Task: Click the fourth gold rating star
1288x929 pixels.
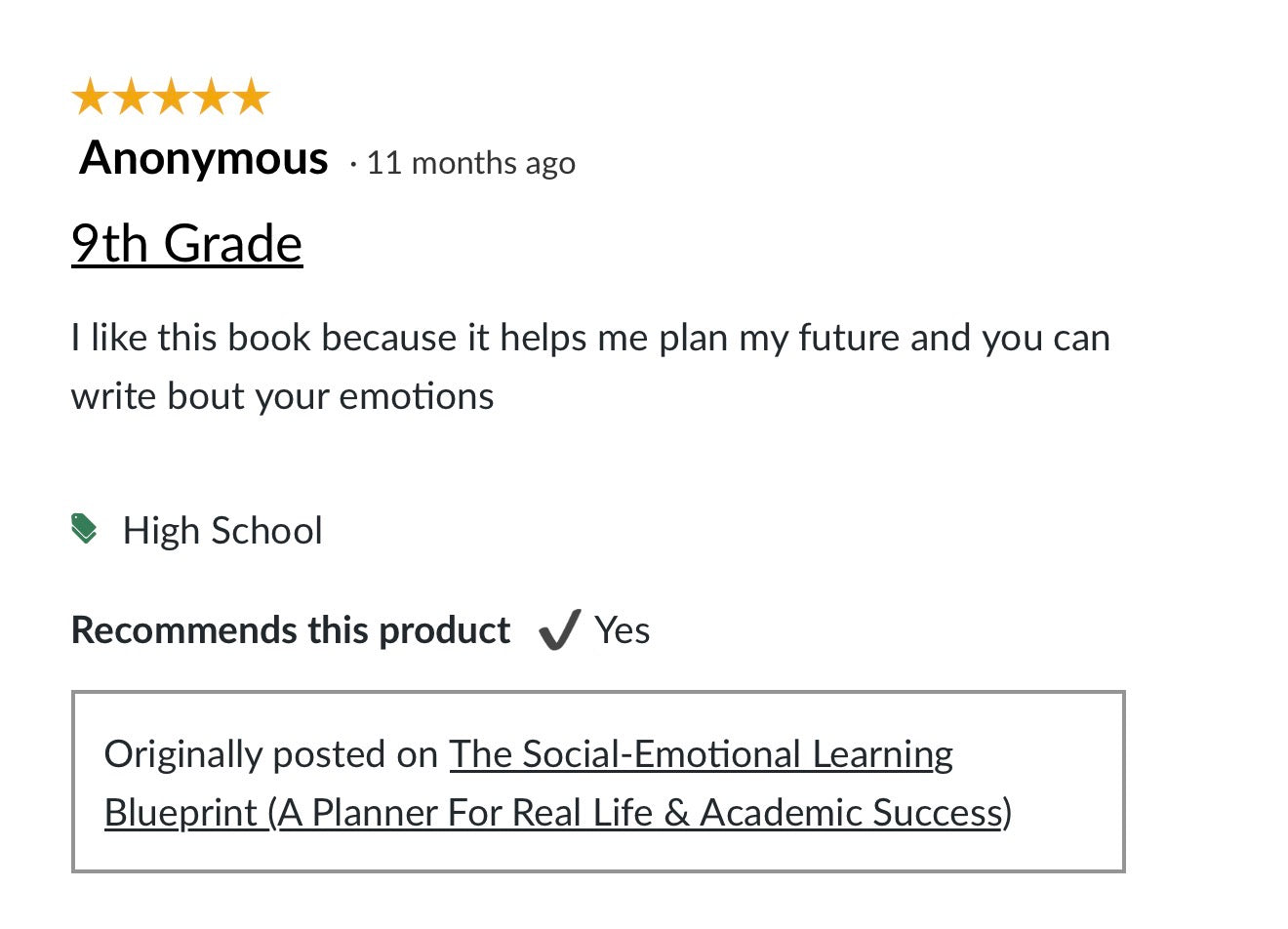Action: (212, 98)
